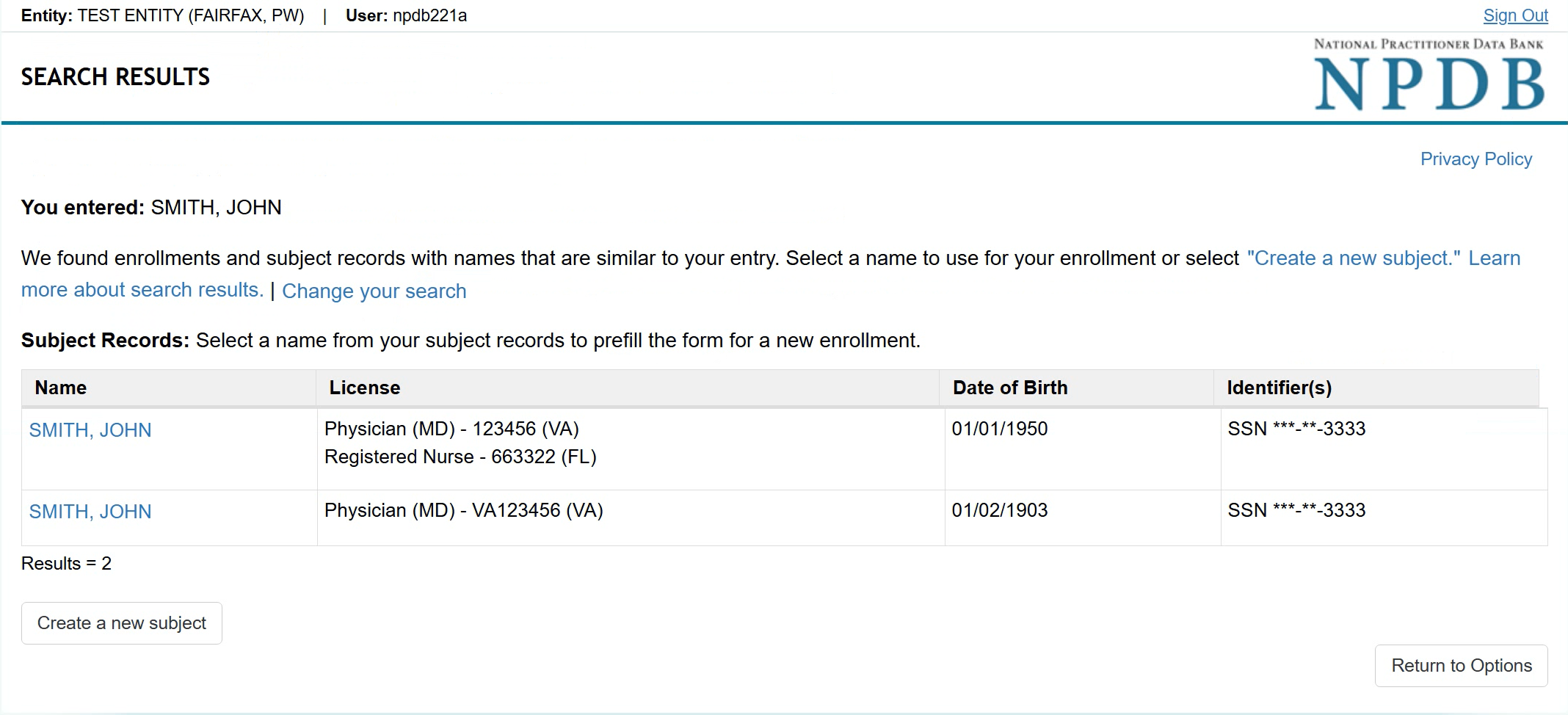The width and height of the screenshot is (1568, 715).
Task: Click the Identifier(s) column header
Action: pos(1279,388)
